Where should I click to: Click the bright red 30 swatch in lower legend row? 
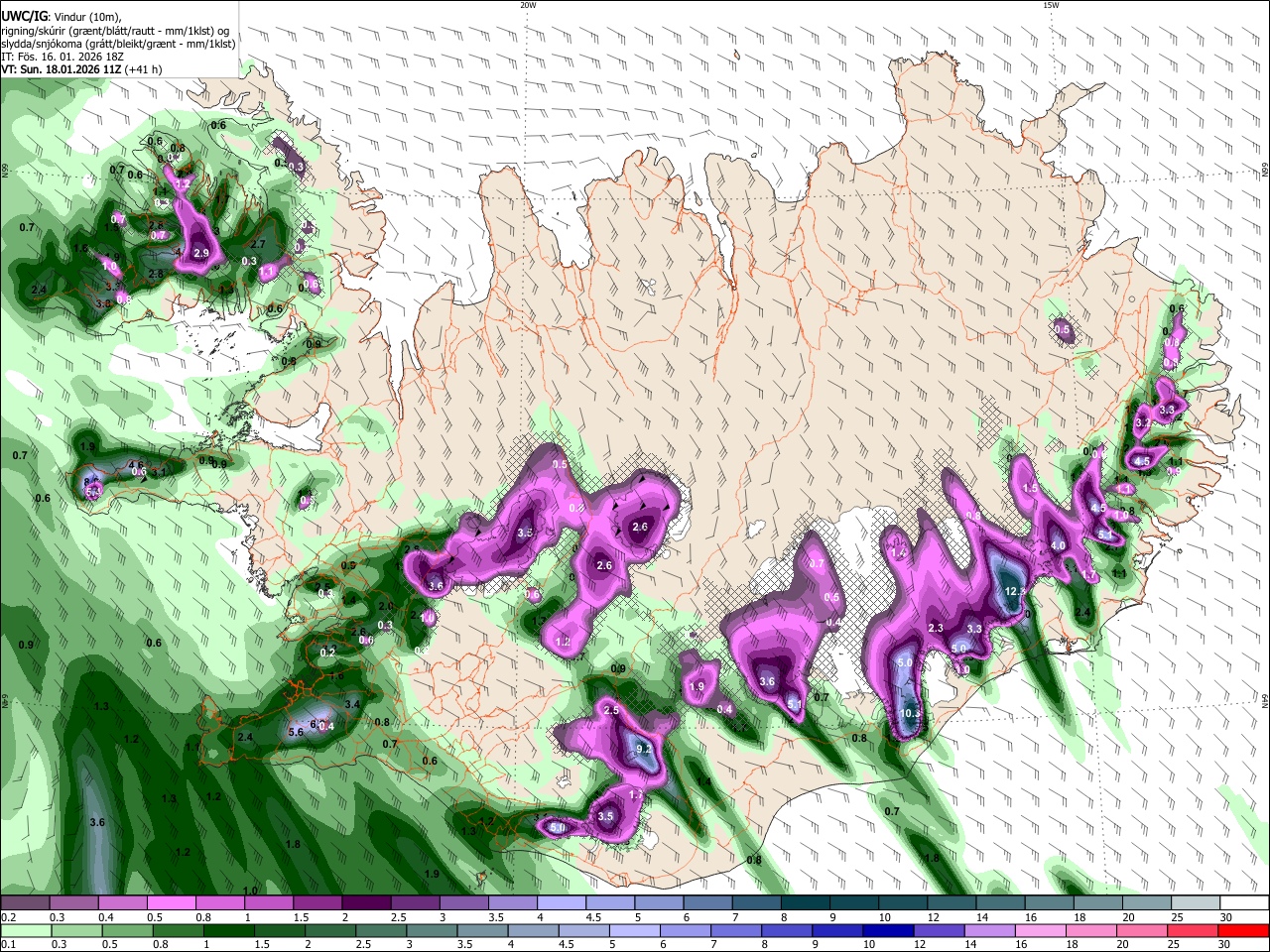tap(1242, 930)
